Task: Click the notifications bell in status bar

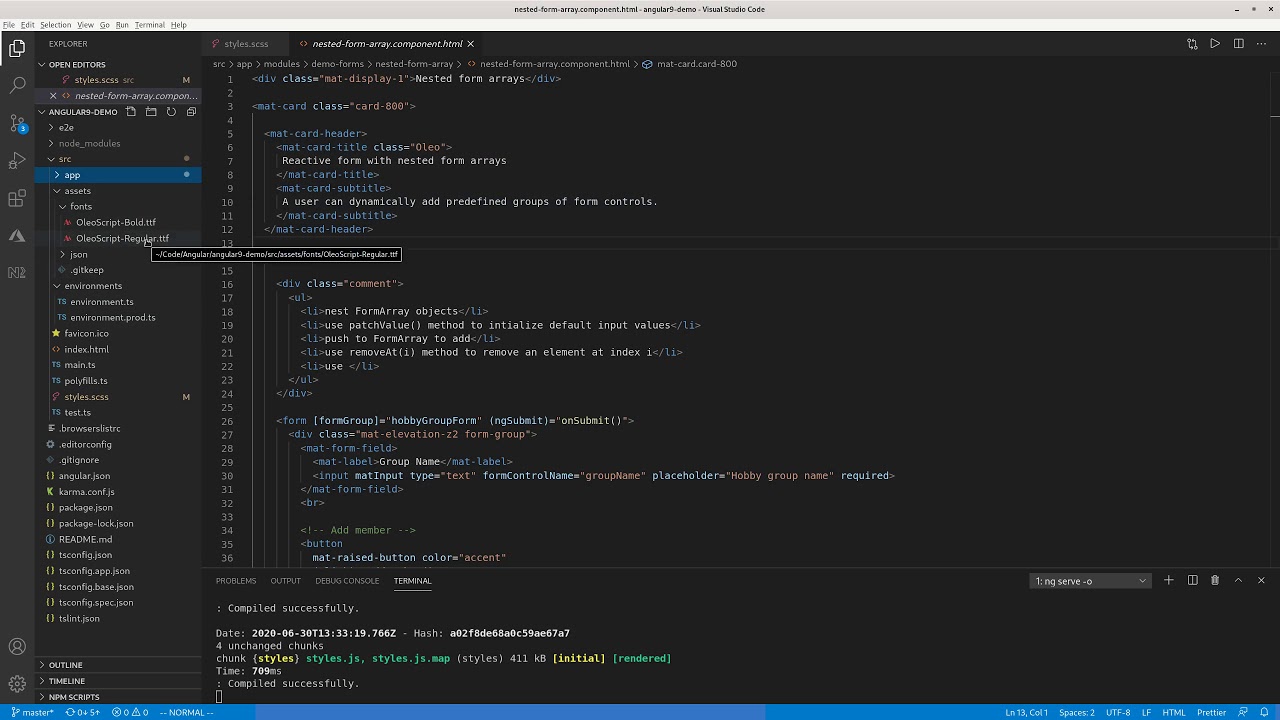Action: pos(1265,713)
